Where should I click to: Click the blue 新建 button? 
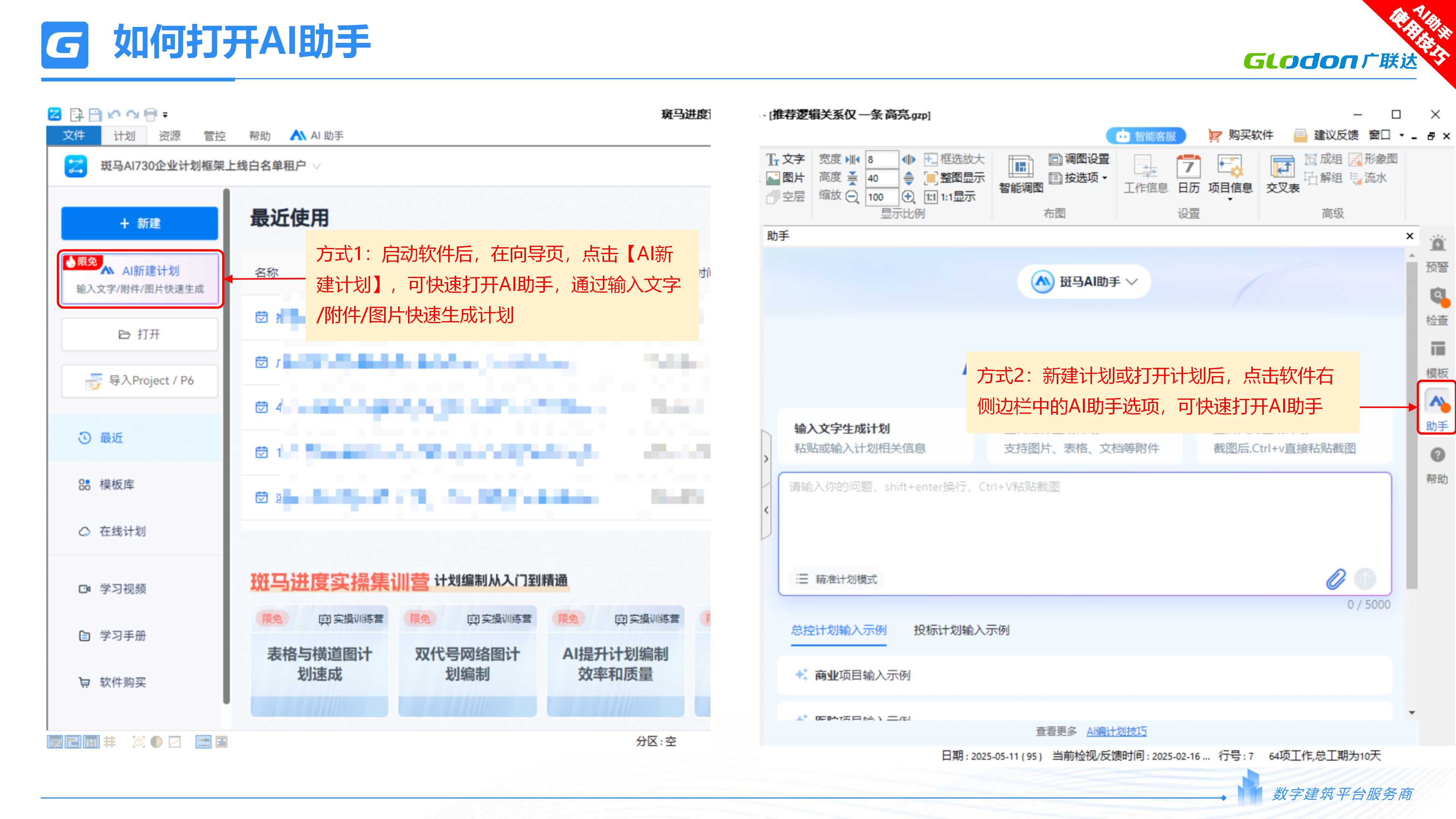tap(140, 223)
